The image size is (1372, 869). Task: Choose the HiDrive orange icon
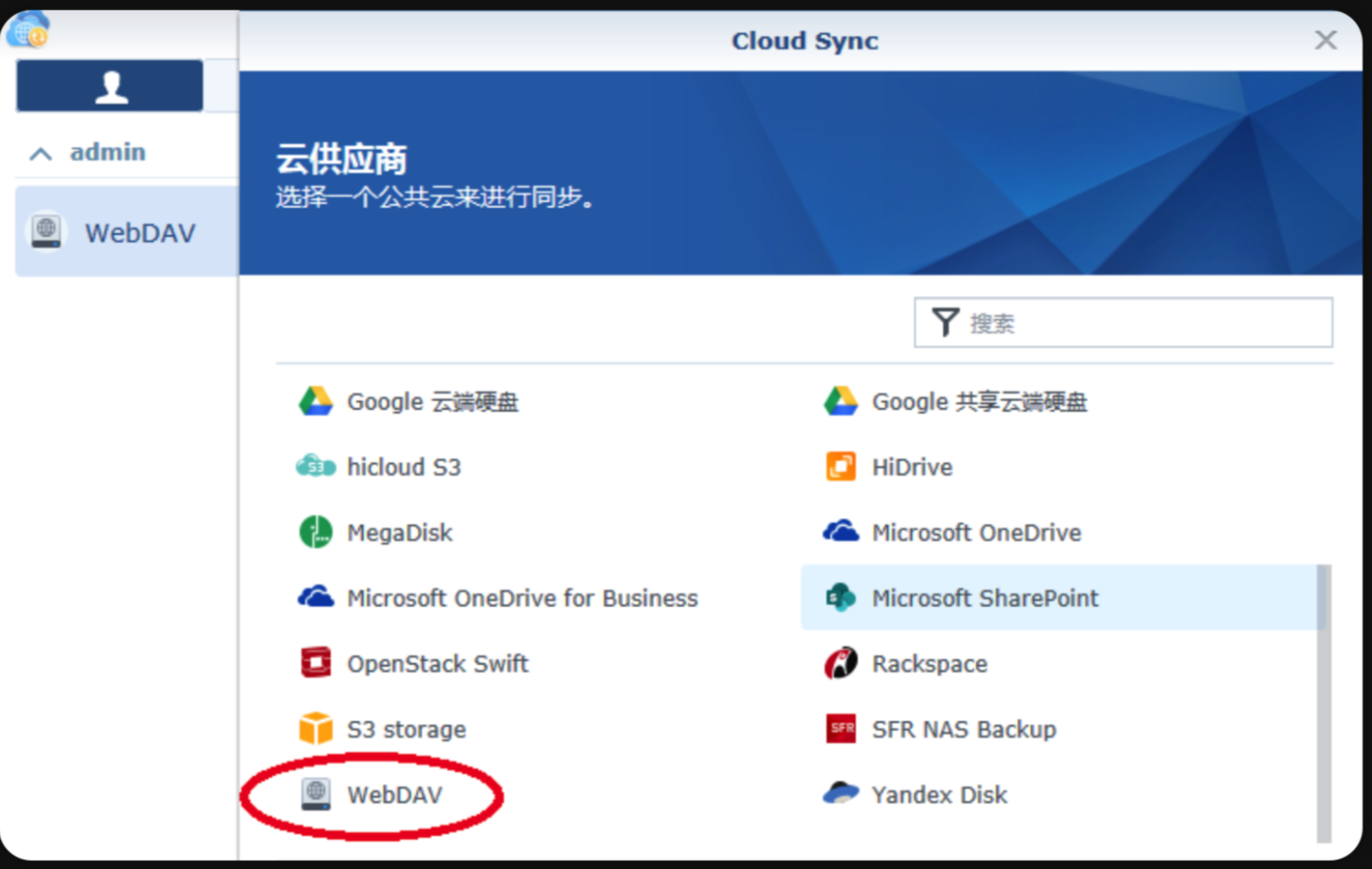click(x=840, y=466)
